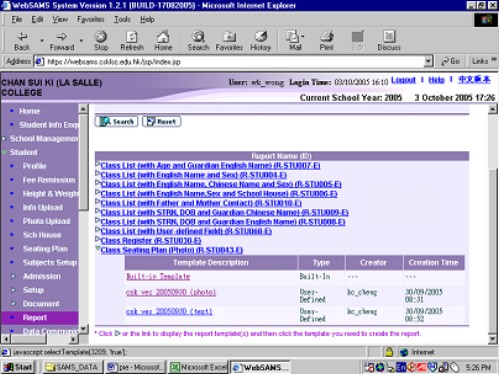The height and width of the screenshot is (375, 500).
Task: Open the File menu
Action: (17, 19)
